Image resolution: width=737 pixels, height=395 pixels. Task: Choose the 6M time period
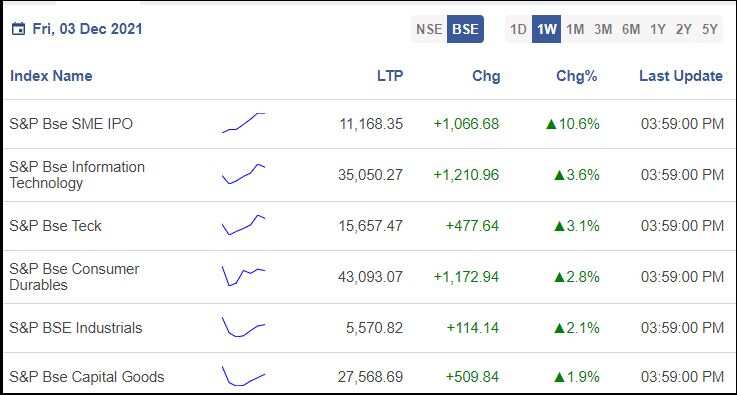631,29
